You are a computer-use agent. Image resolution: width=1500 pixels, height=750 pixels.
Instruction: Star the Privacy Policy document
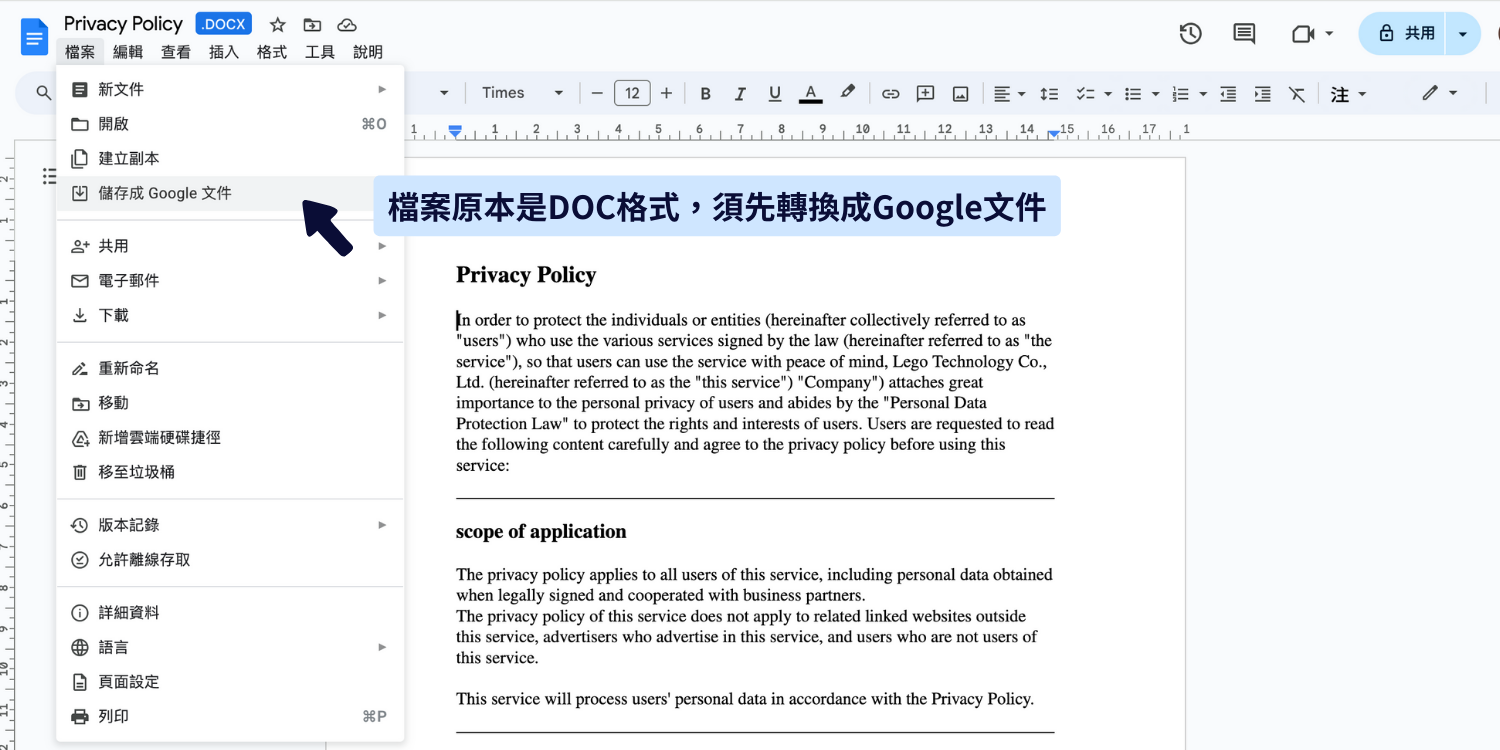click(278, 25)
